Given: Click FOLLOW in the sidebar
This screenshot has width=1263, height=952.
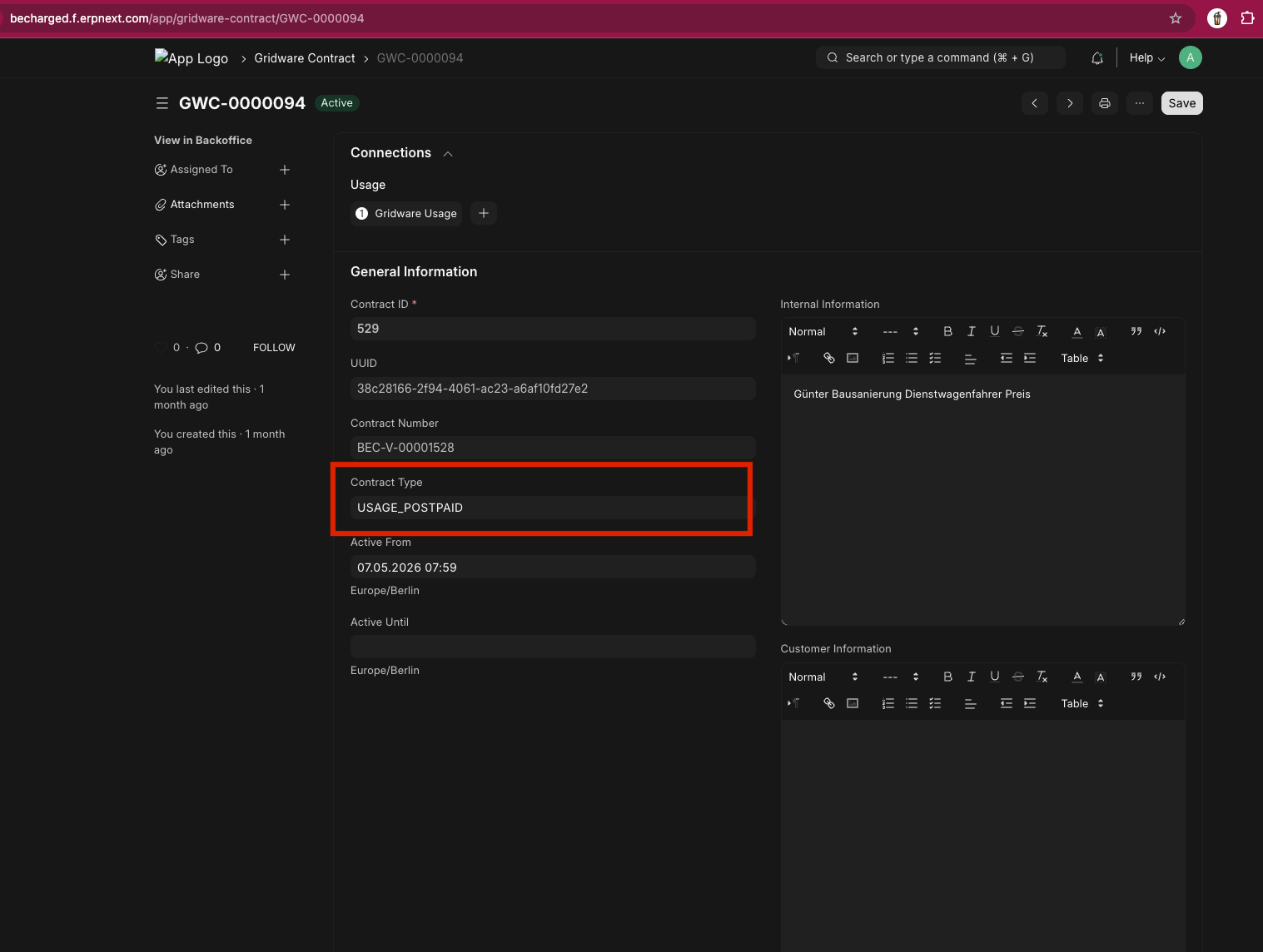Looking at the screenshot, I should coord(274,347).
